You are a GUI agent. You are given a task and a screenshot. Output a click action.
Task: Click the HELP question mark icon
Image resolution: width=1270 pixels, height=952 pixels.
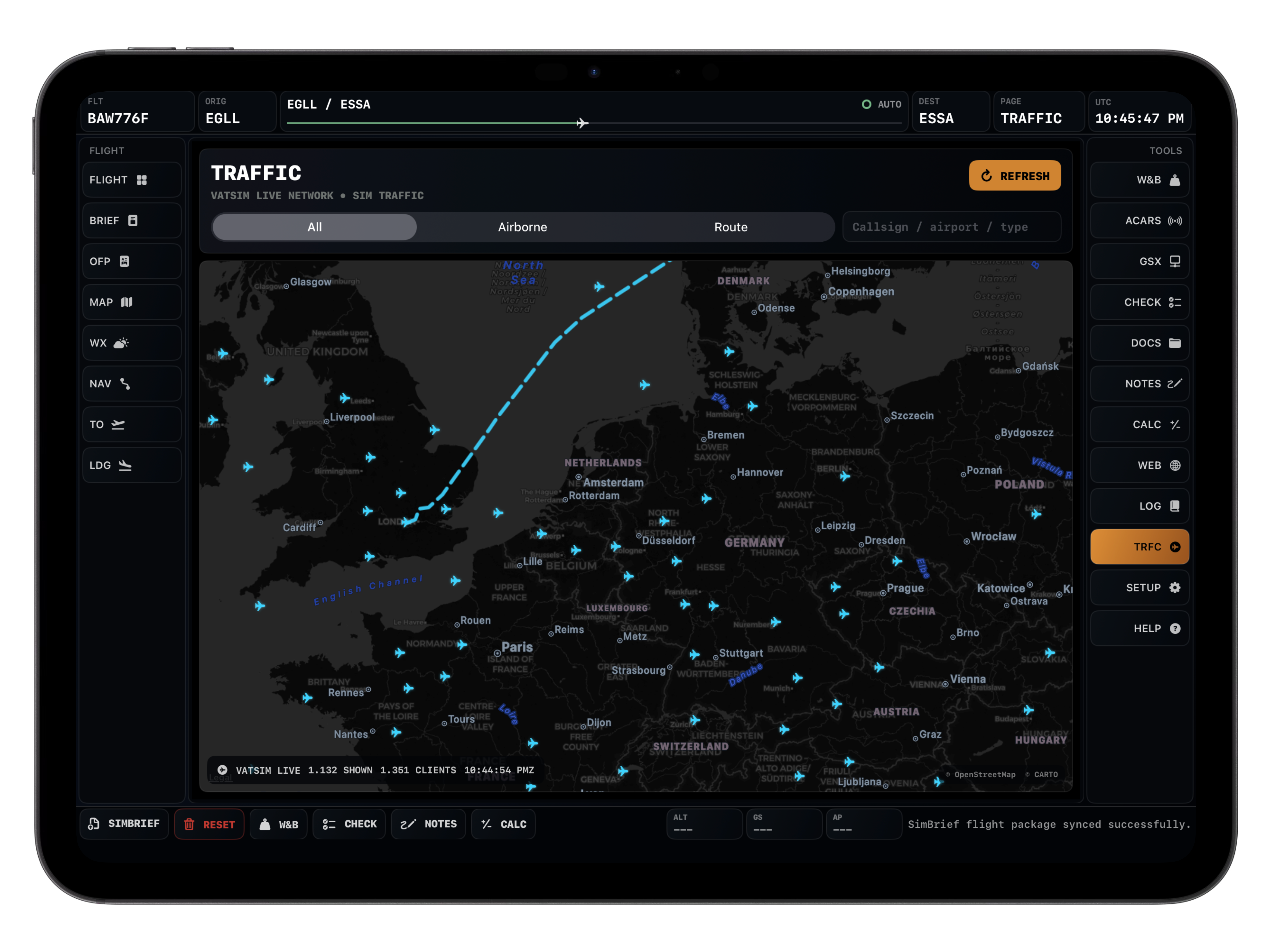click(x=1175, y=628)
